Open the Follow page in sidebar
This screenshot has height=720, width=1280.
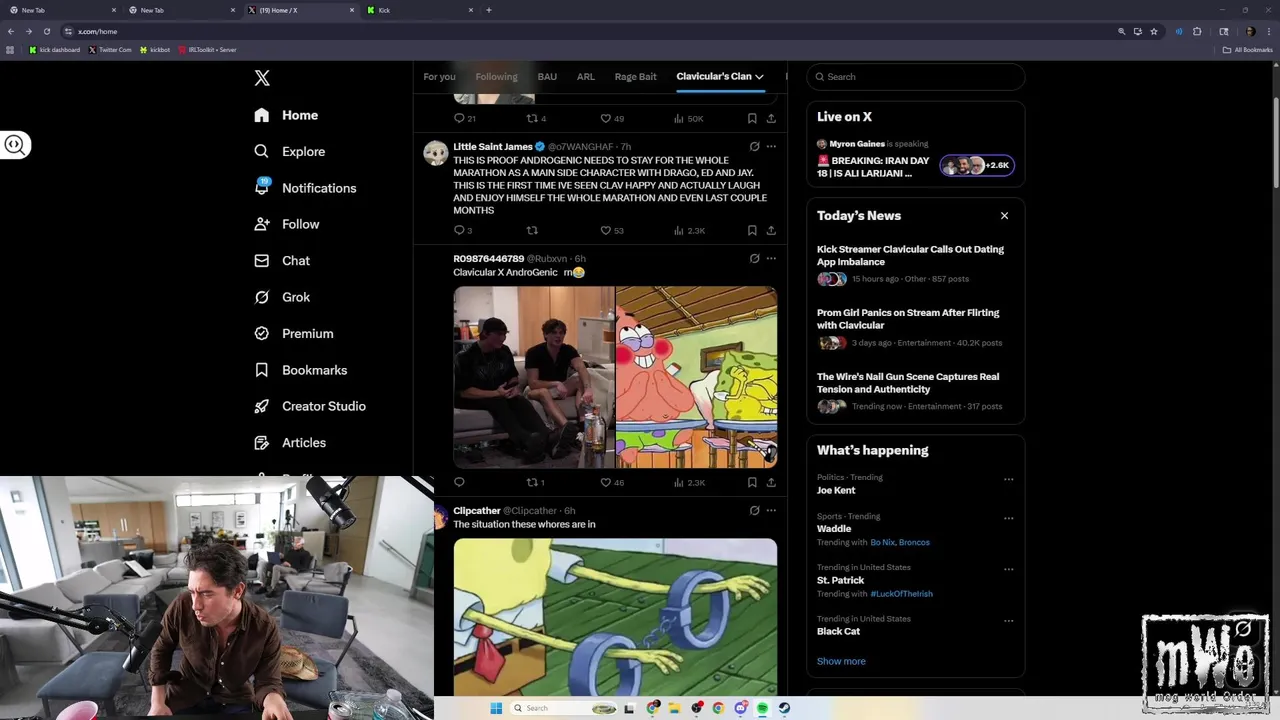click(286, 224)
